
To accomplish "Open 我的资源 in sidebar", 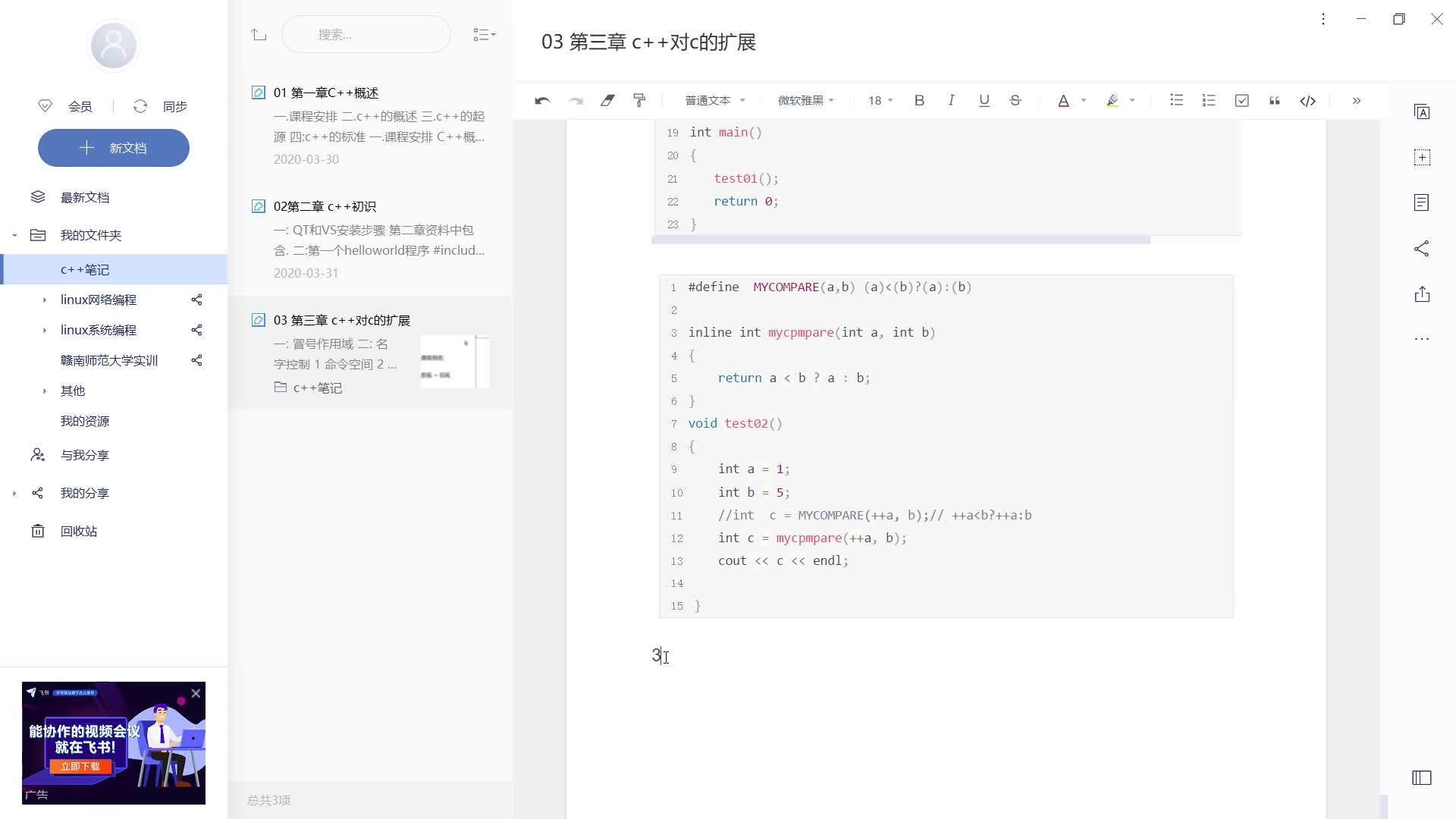I will pyautogui.click(x=85, y=421).
